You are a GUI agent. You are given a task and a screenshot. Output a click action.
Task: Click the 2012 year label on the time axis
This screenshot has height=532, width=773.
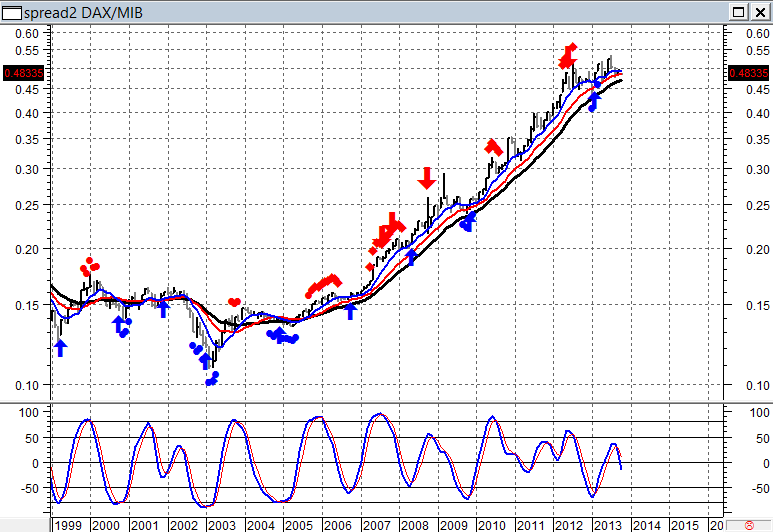[569, 525]
